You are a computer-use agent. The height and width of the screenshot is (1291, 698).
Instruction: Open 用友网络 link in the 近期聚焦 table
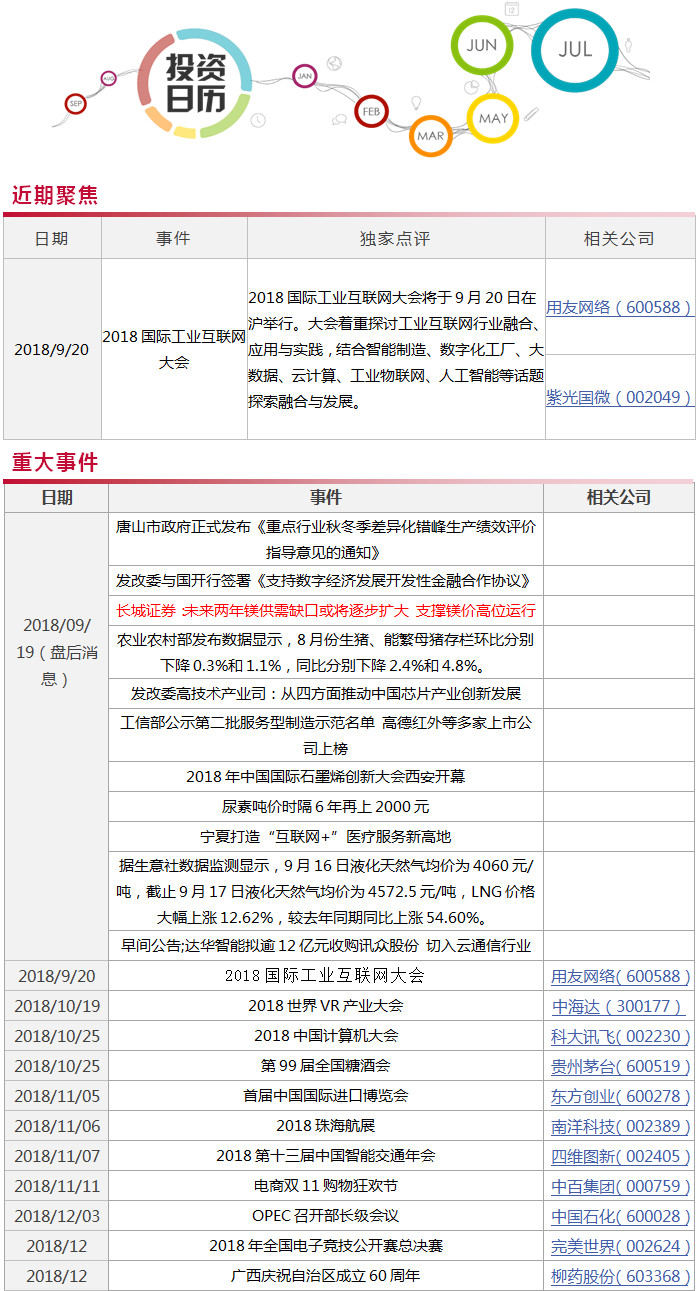619,307
